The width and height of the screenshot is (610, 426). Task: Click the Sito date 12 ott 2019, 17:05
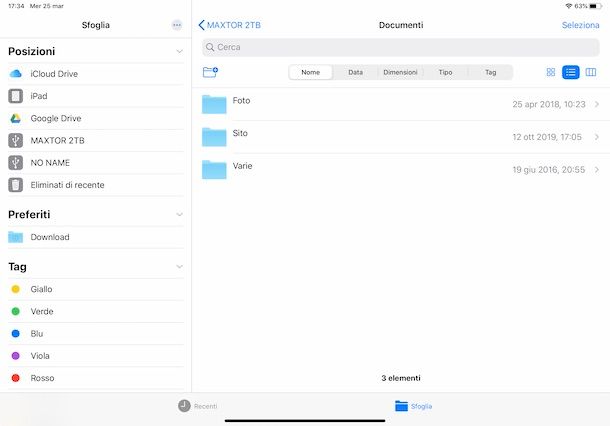[x=547, y=137]
